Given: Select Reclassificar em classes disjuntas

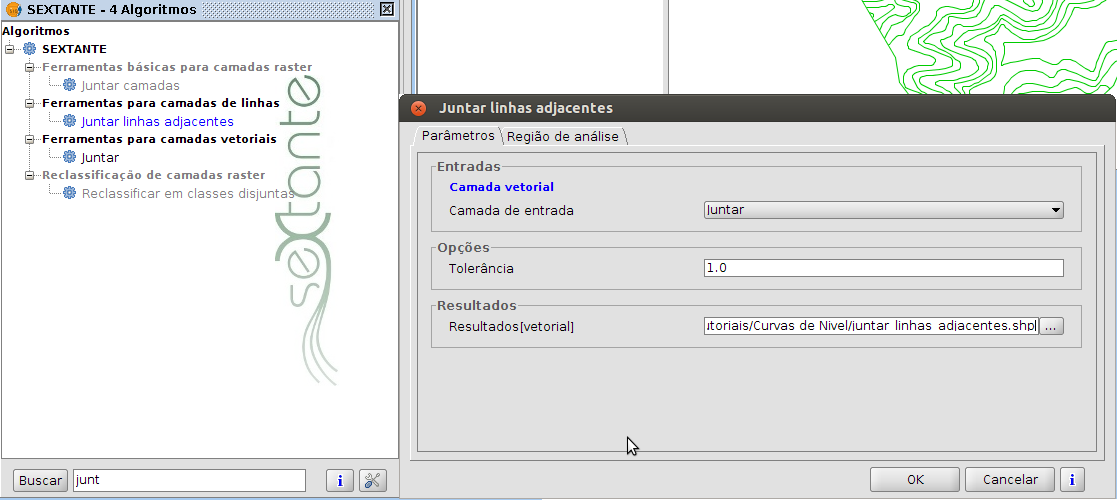Looking at the screenshot, I should [x=188, y=194].
